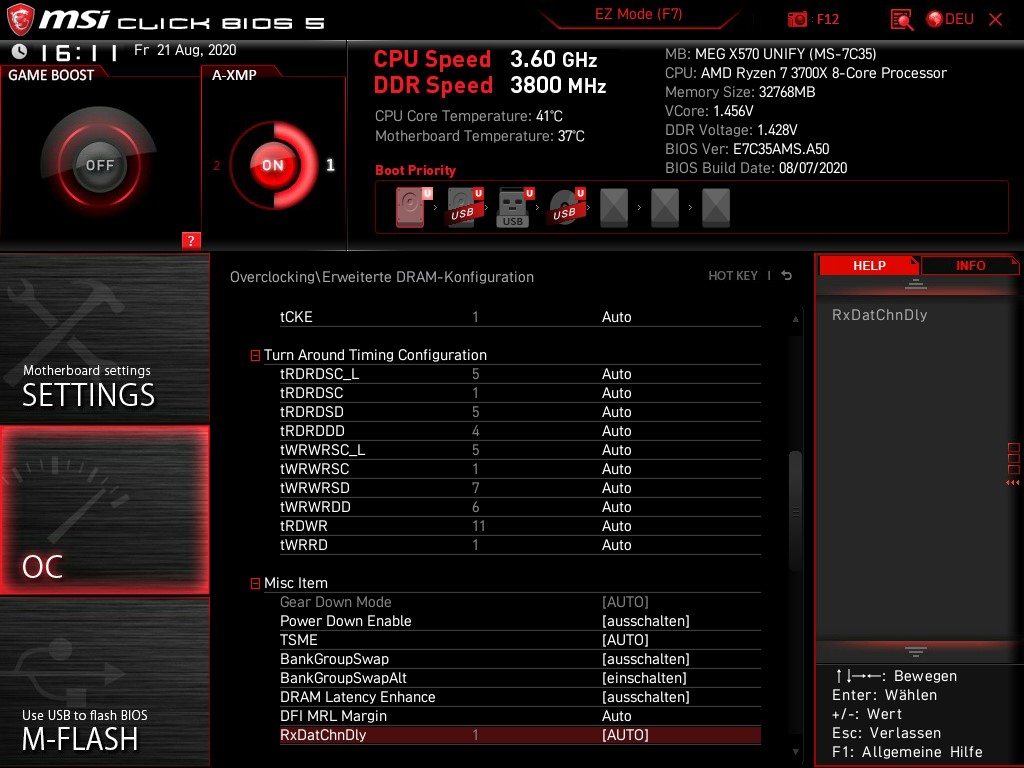1024x768 pixels.
Task: Select the DFI MRL Margin Auto field
Action: [616, 716]
